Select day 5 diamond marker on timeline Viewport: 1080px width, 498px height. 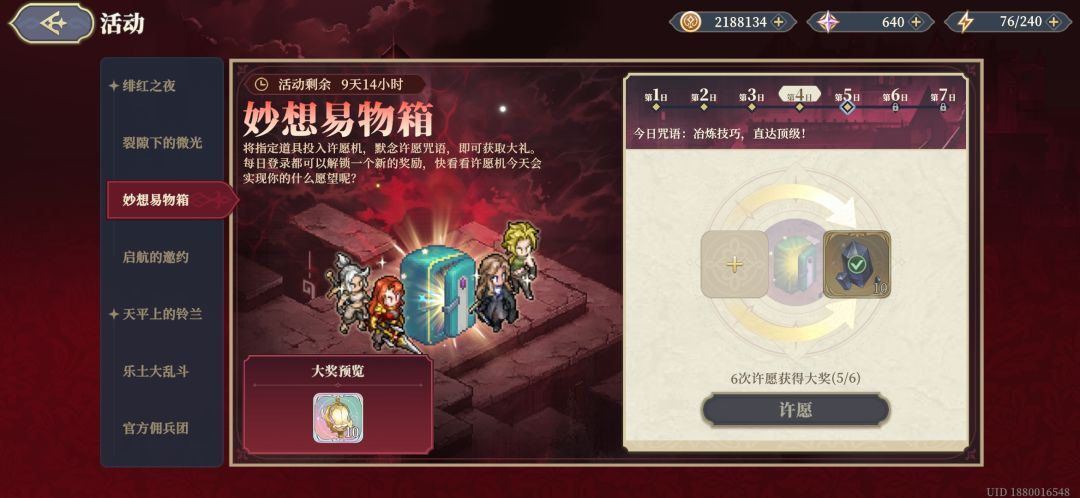848,99
